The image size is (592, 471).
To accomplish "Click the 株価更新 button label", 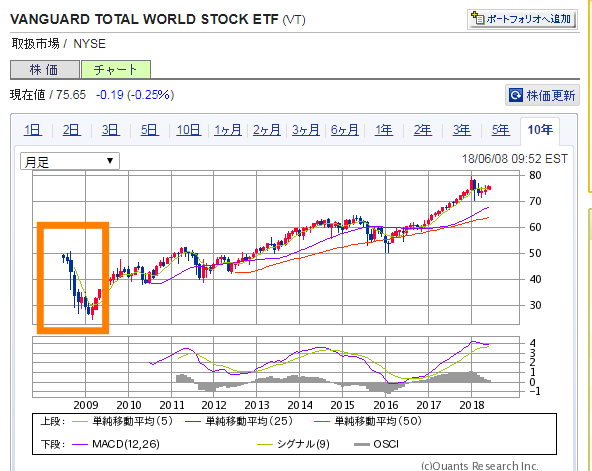I will click(x=551, y=95).
